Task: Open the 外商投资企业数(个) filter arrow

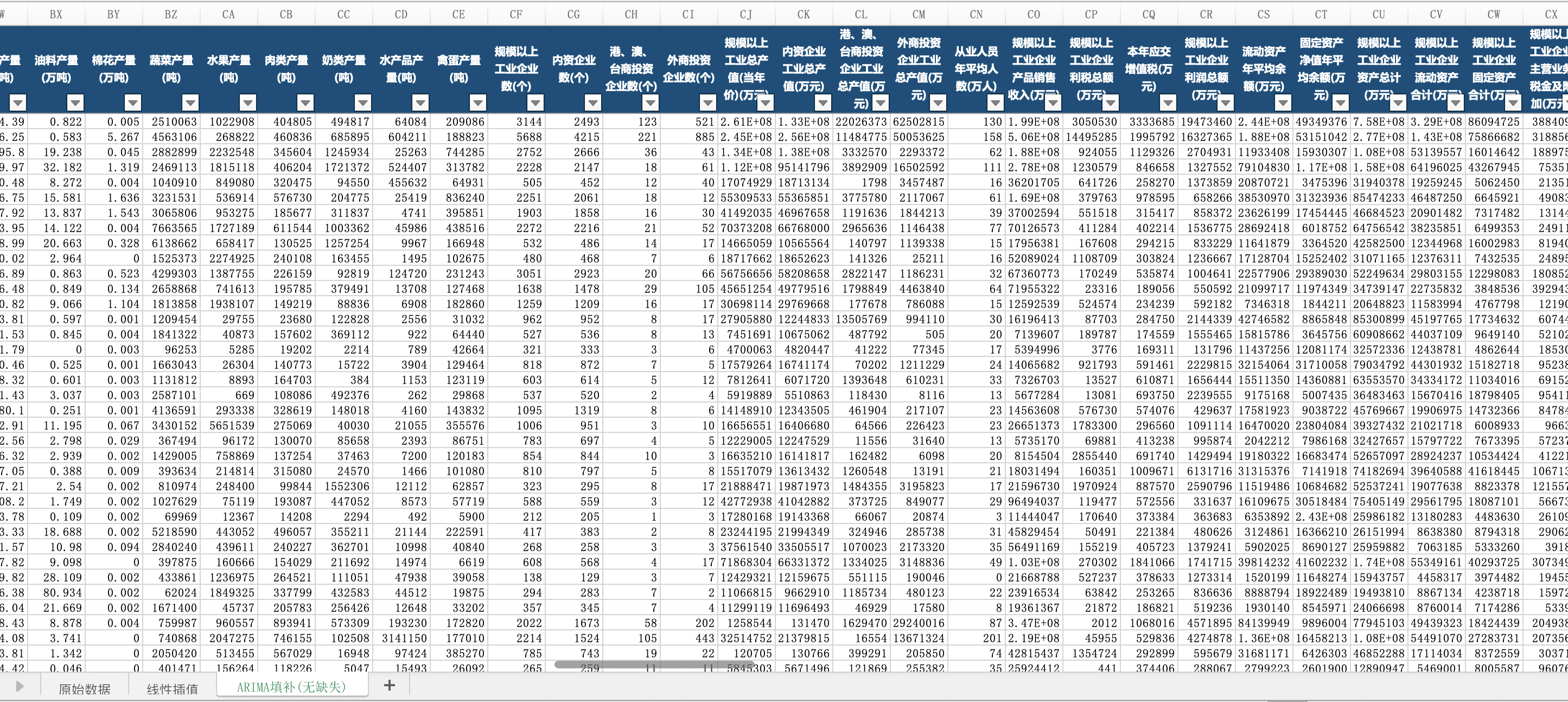Action: [708, 103]
